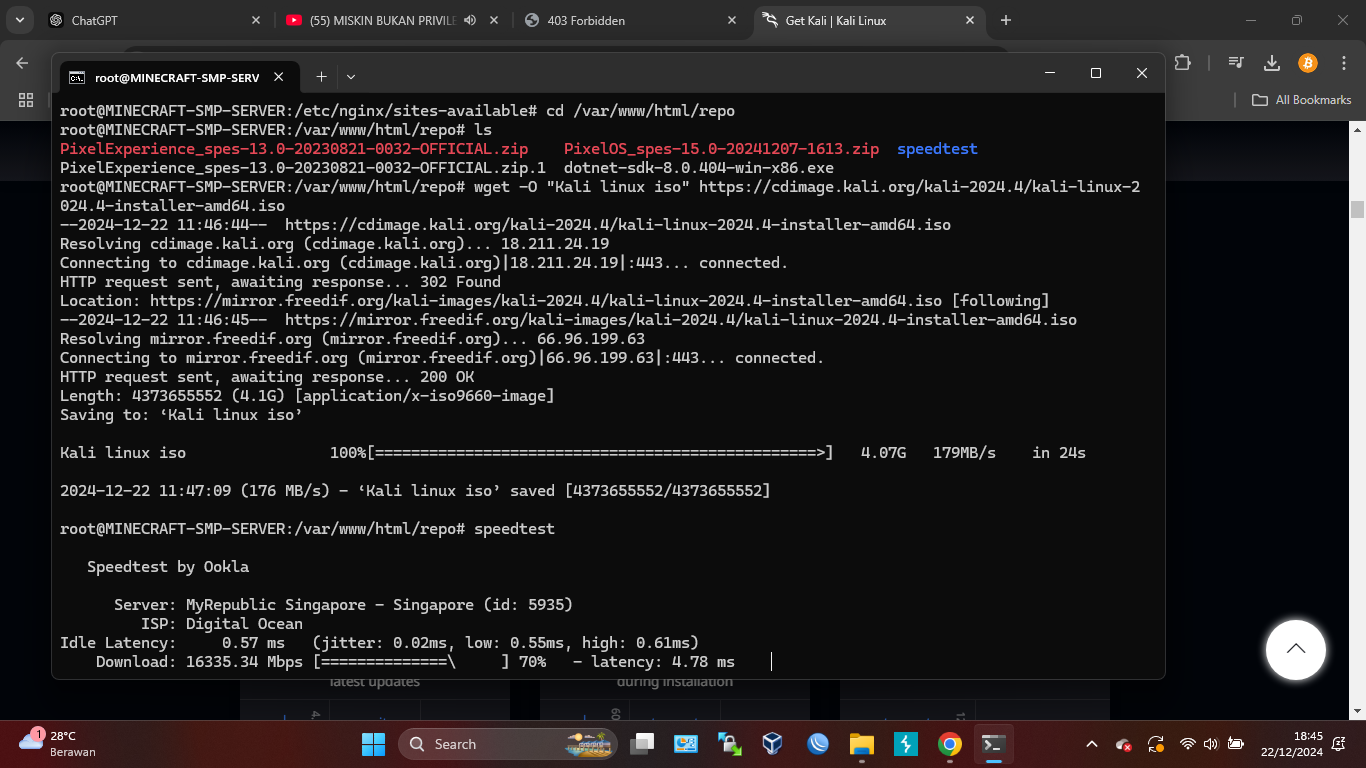
Task: Open the Chrome apps grid icon
Action: (26, 100)
